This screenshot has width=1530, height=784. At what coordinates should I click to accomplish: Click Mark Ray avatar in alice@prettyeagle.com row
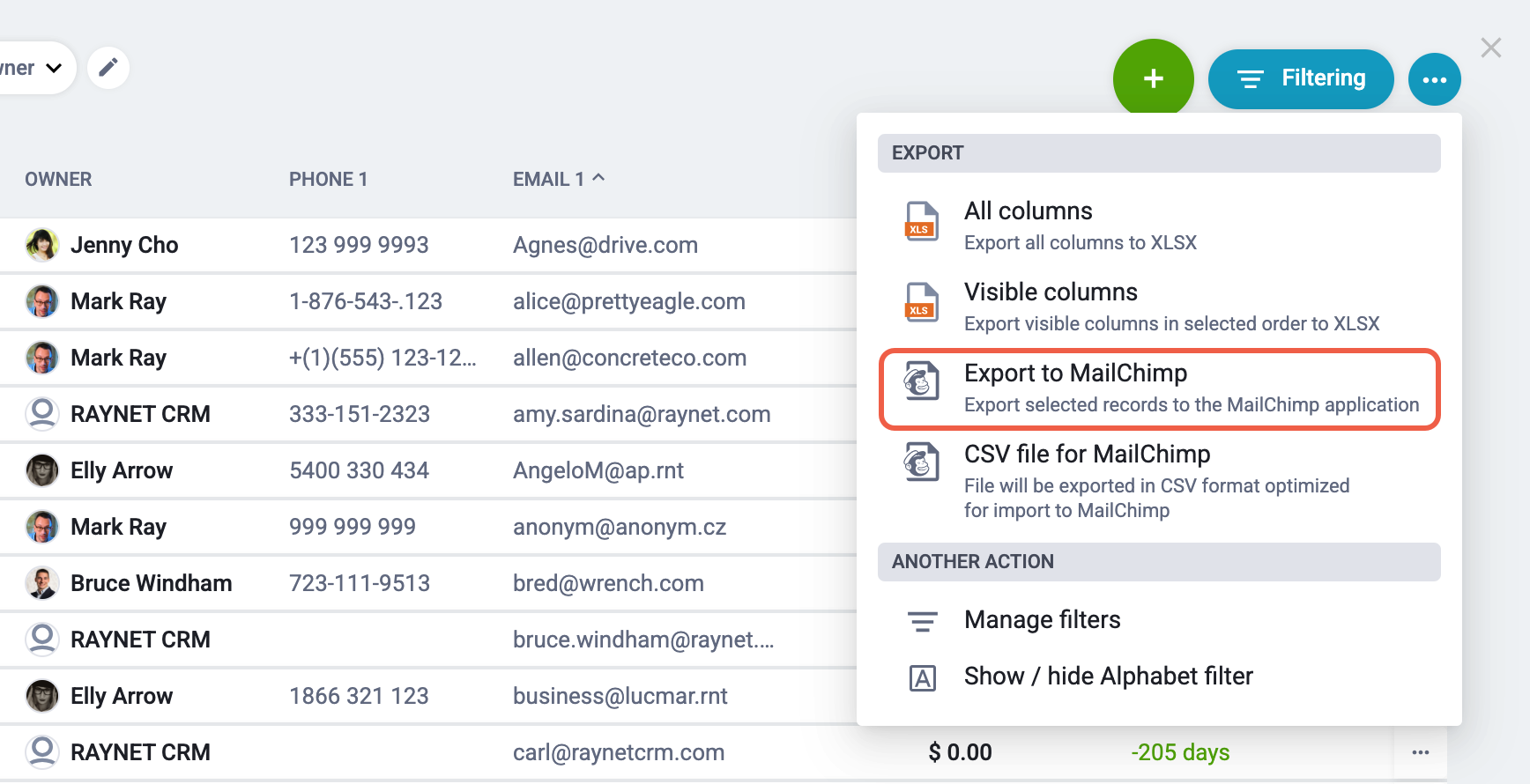pyautogui.click(x=42, y=301)
